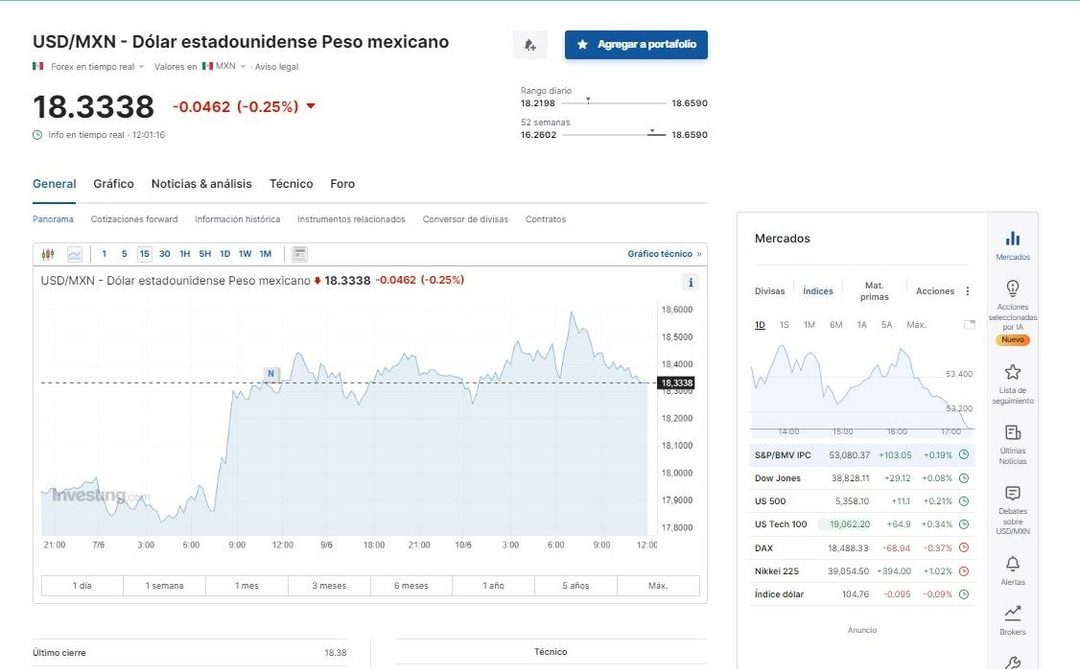The height and width of the screenshot is (669, 1080).
Task: Click the create alert bell icon
Action: [x=530, y=45]
